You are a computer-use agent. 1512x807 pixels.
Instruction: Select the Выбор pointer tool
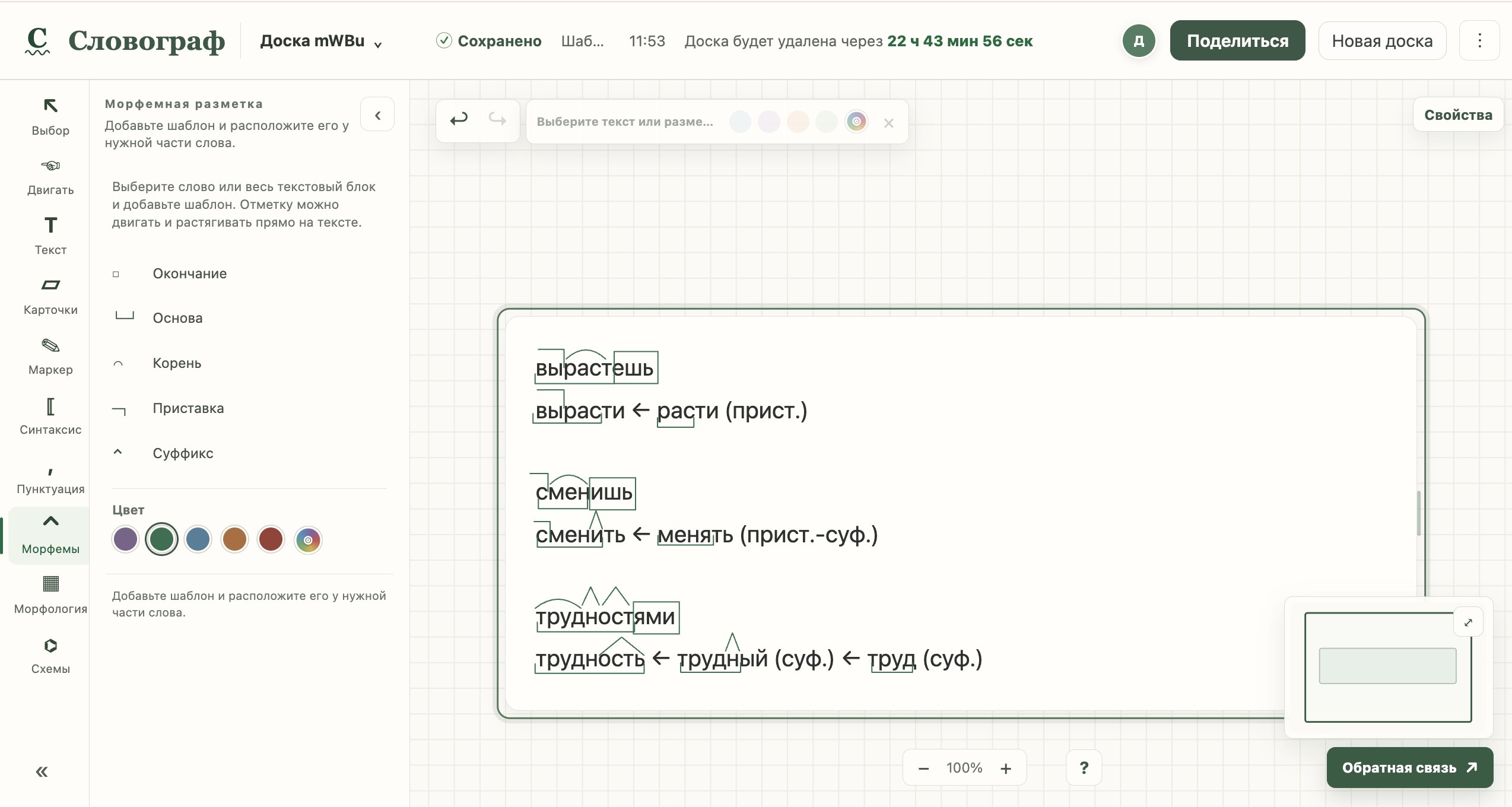pos(50,117)
